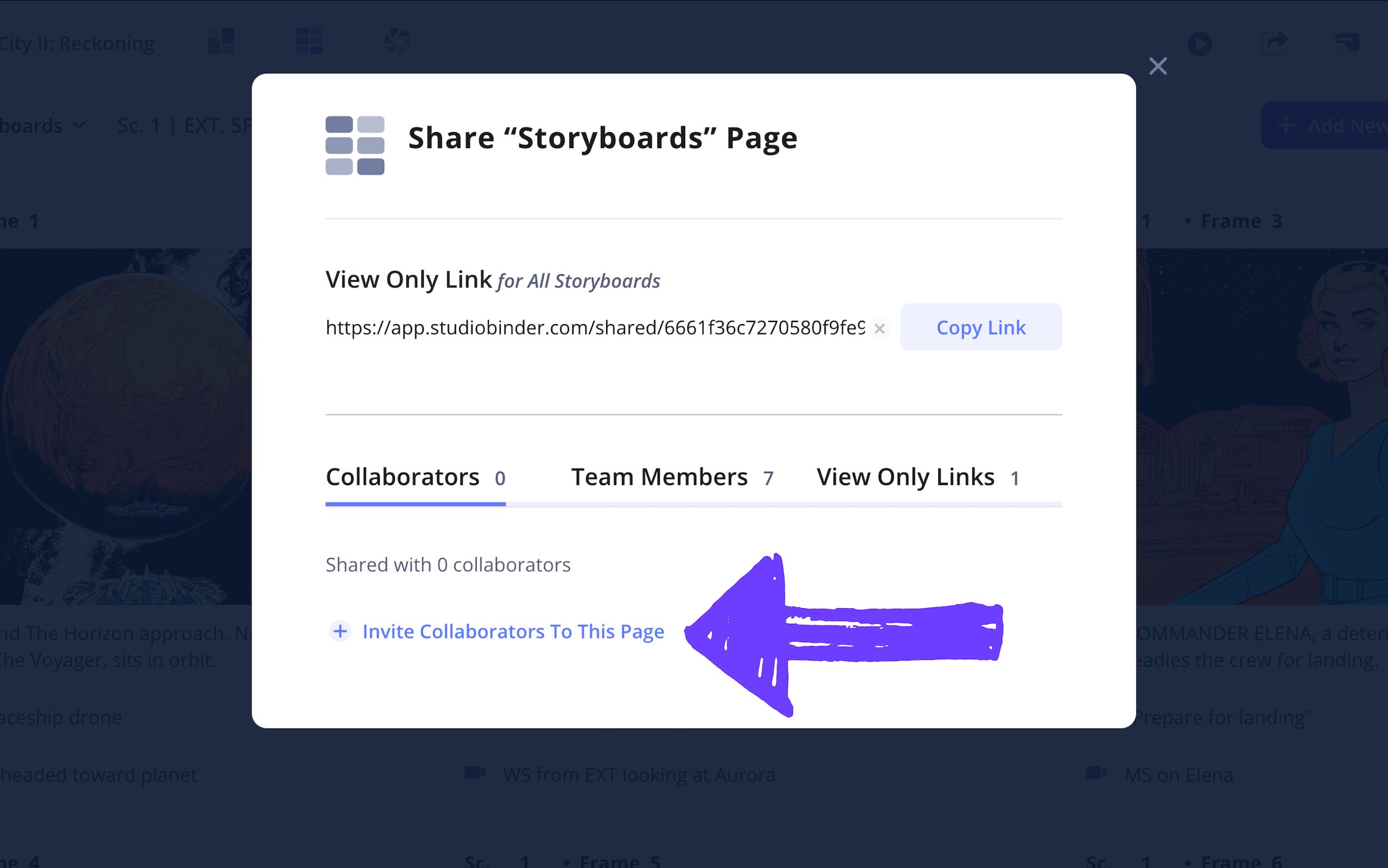Click the plus icon next to Invite Collaborators
1388x868 pixels.
point(340,632)
